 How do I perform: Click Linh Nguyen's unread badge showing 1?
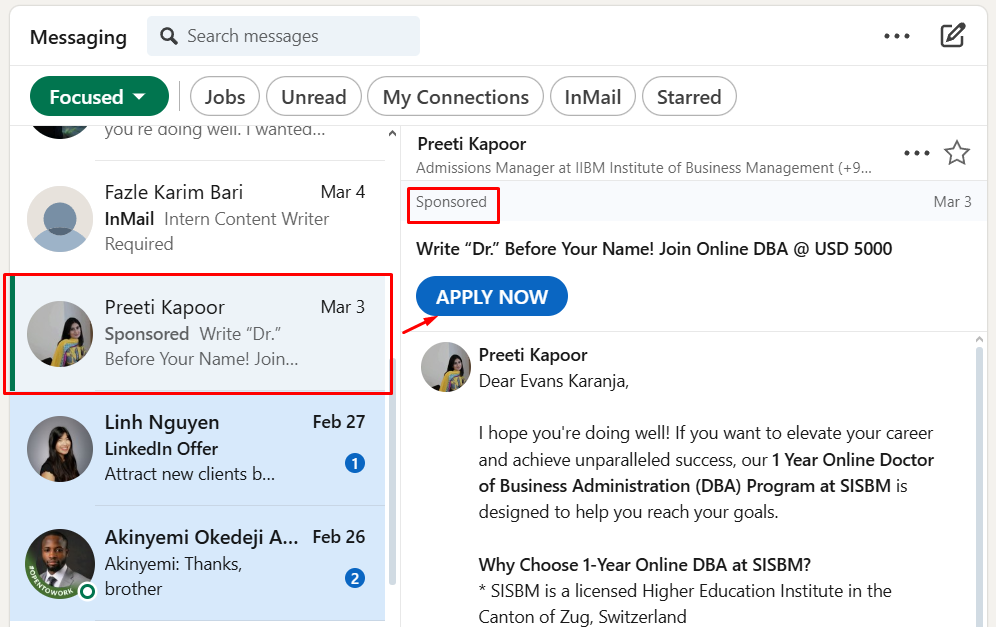(354, 463)
